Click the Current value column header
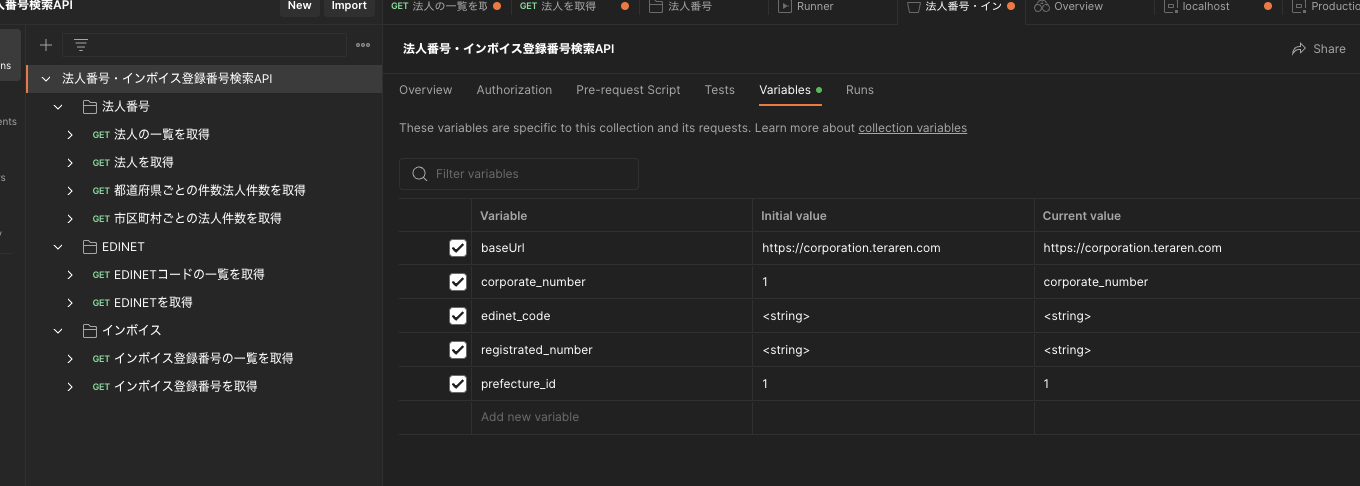1360x486 pixels. click(x=1081, y=216)
